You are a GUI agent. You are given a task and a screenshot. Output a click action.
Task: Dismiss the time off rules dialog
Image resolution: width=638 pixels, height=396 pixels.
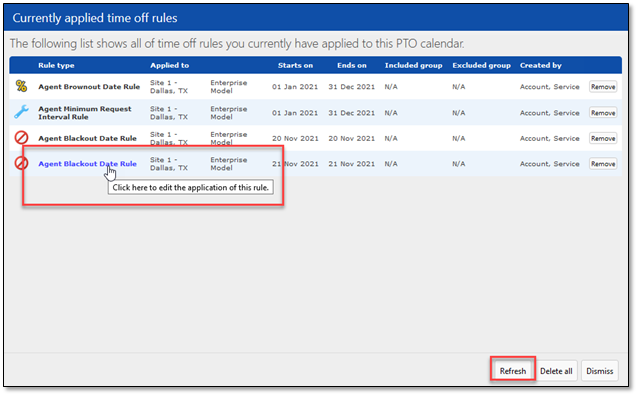tap(599, 371)
